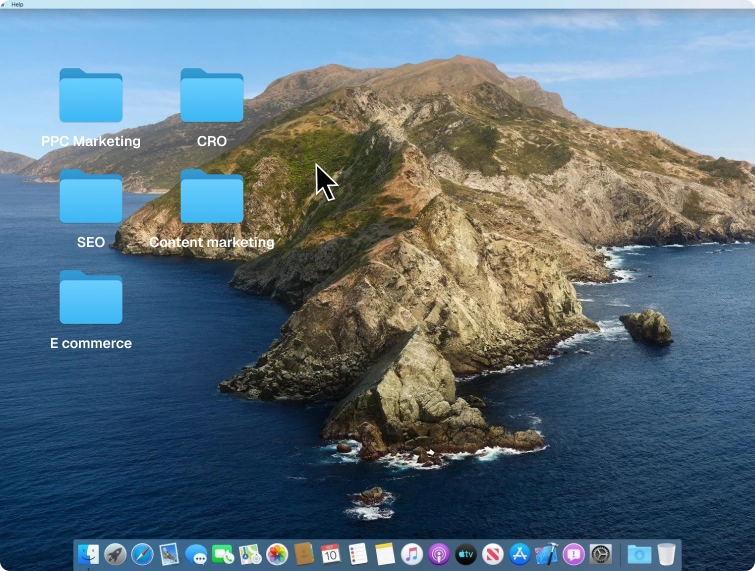Click the PPC Marketing folder label
Image resolution: width=755 pixels, height=571 pixels.
[x=91, y=141]
